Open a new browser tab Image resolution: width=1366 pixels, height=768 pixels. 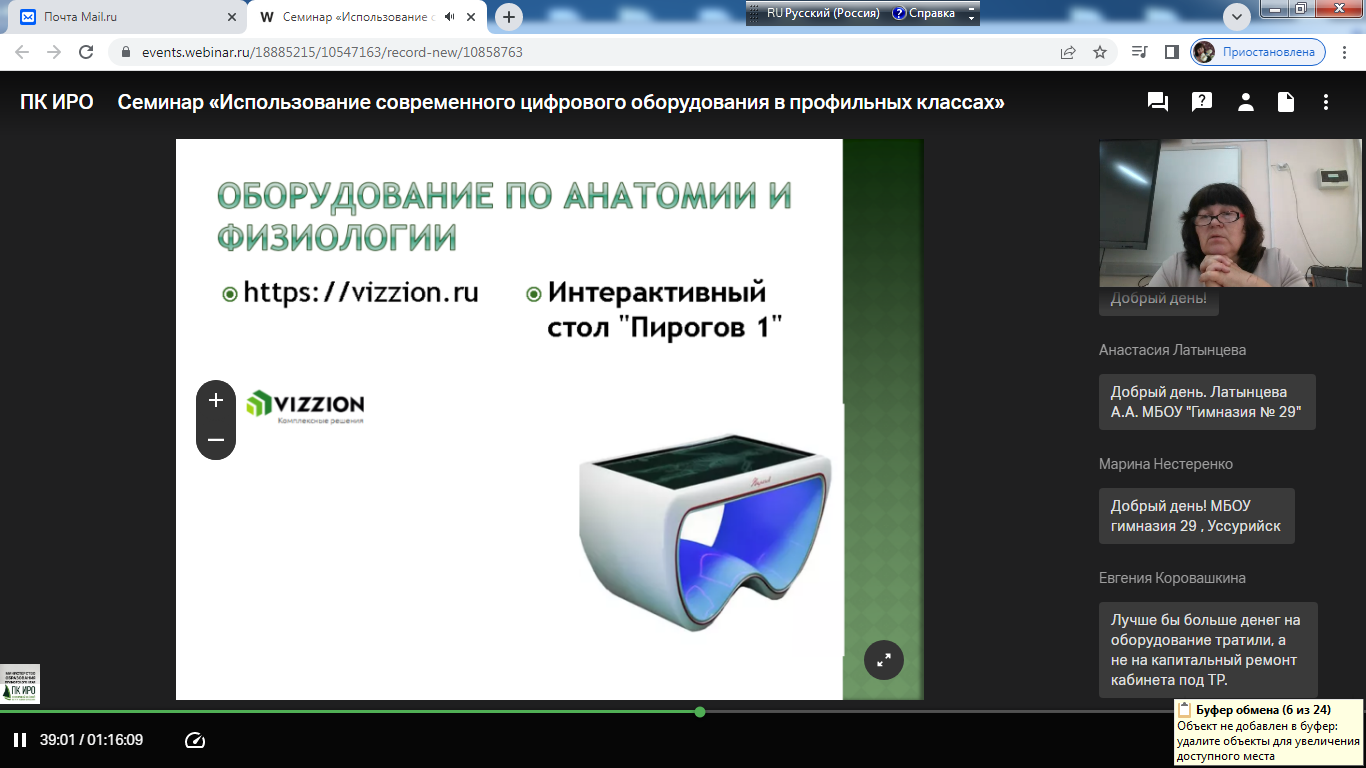tap(509, 17)
